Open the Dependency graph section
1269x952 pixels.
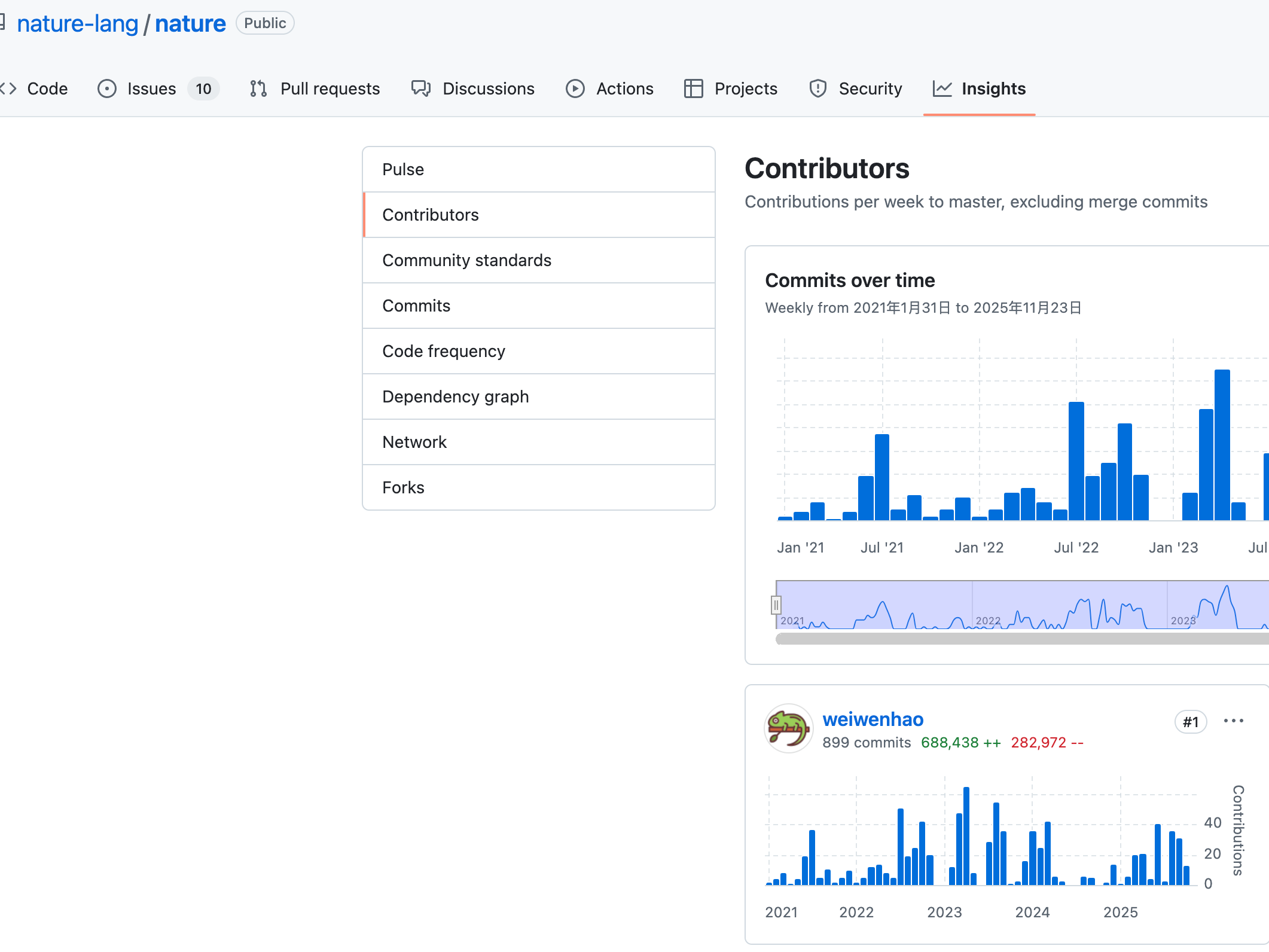click(x=455, y=396)
